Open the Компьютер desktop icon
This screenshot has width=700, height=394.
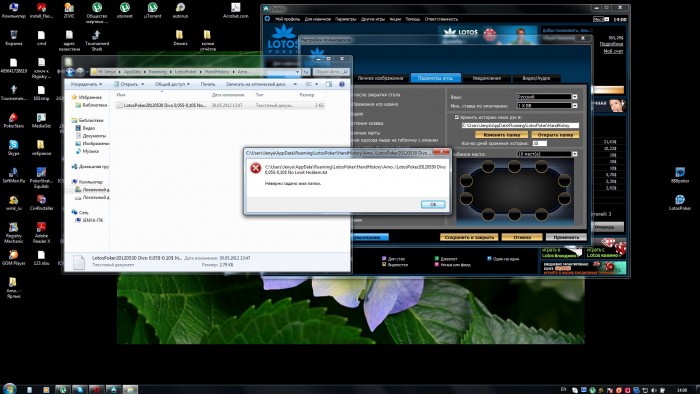pos(13,10)
